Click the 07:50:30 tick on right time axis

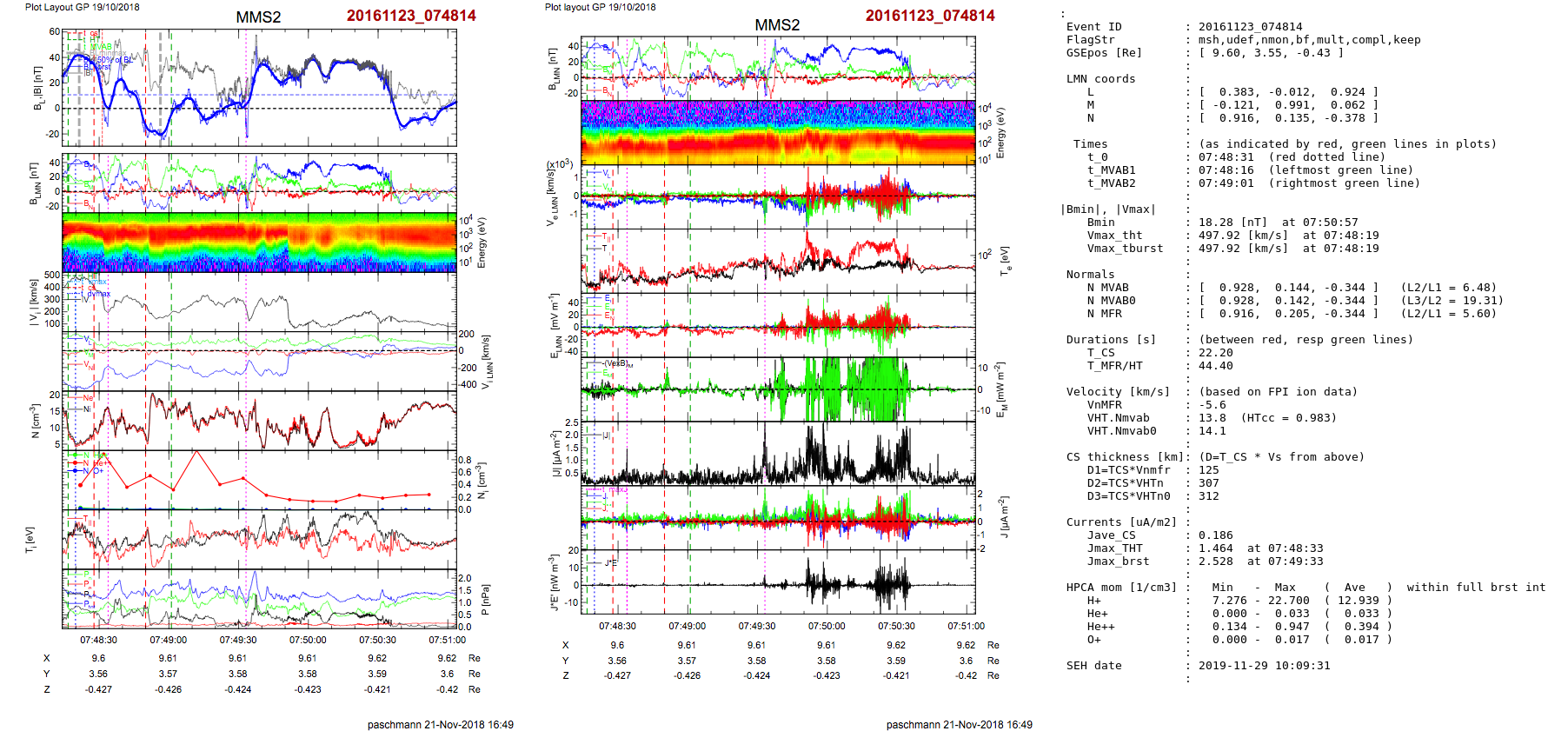click(896, 626)
